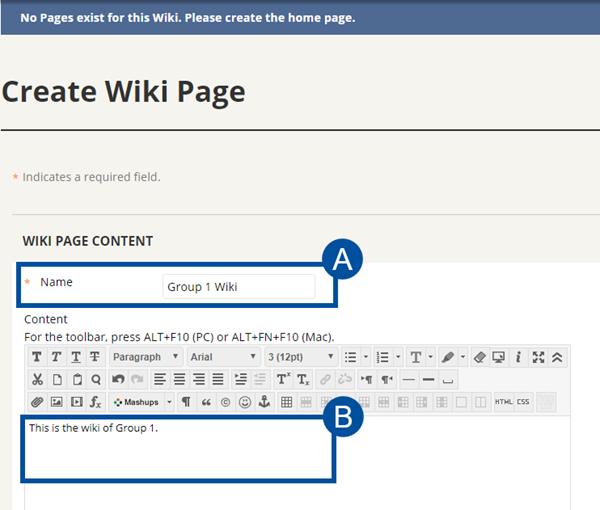The width and height of the screenshot is (600, 510).
Task: Insert a numbered list
Action: (x=383, y=357)
